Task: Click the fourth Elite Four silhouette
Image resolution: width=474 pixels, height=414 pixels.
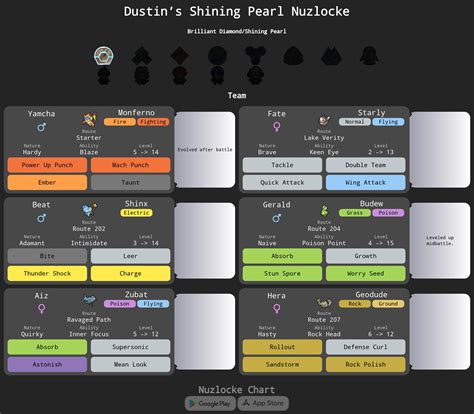Action: (x=217, y=75)
